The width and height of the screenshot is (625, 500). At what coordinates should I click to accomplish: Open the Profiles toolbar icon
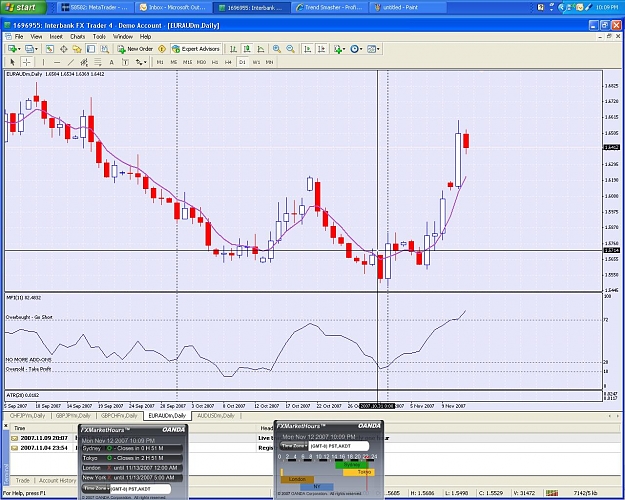click(x=29, y=49)
